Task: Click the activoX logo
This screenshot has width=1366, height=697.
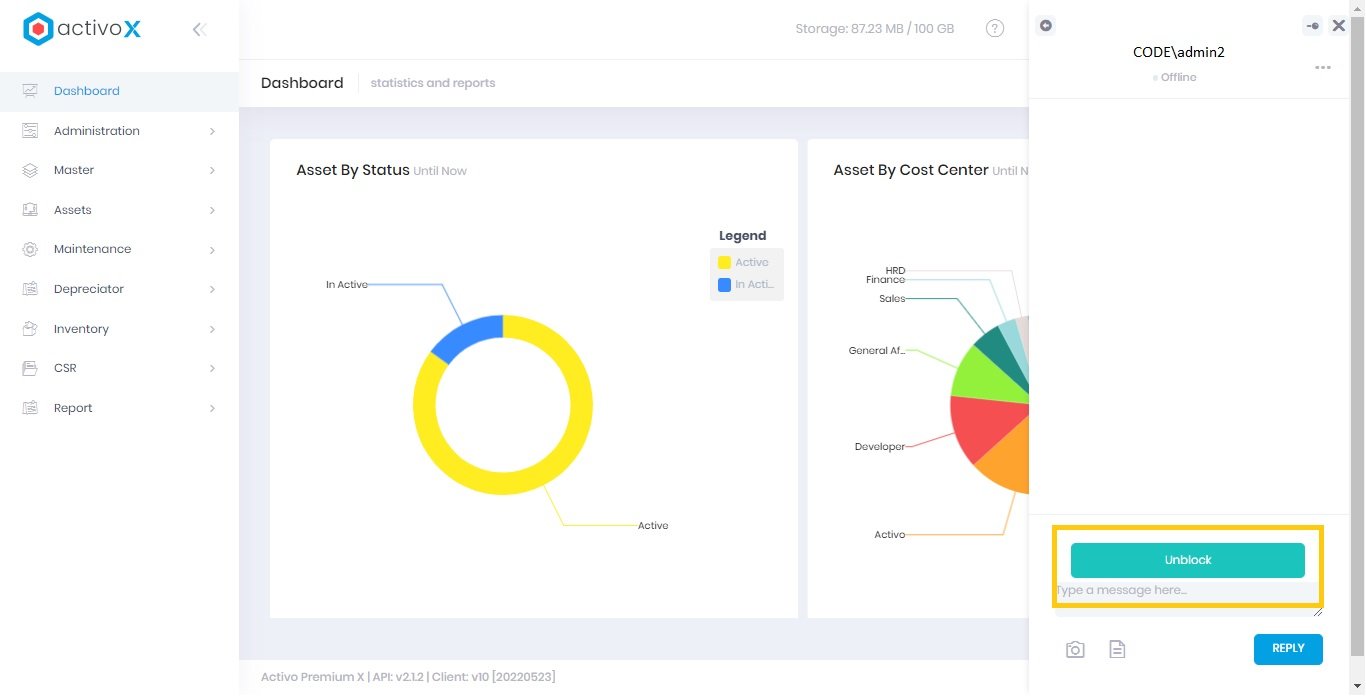Action: tap(82, 29)
